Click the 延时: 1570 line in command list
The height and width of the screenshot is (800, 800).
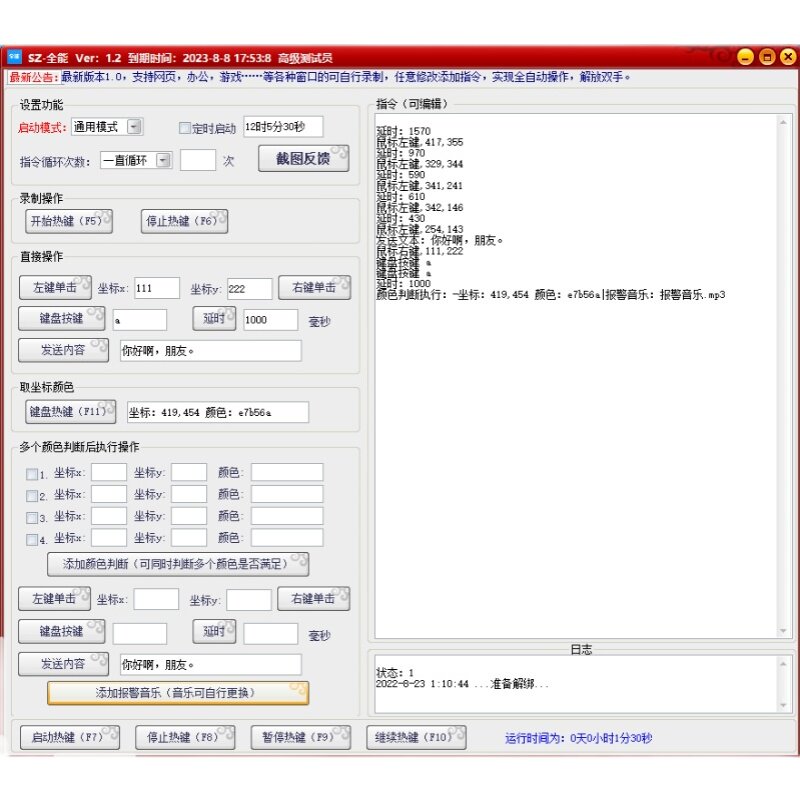pyautogui.click(x=404, y=131)
